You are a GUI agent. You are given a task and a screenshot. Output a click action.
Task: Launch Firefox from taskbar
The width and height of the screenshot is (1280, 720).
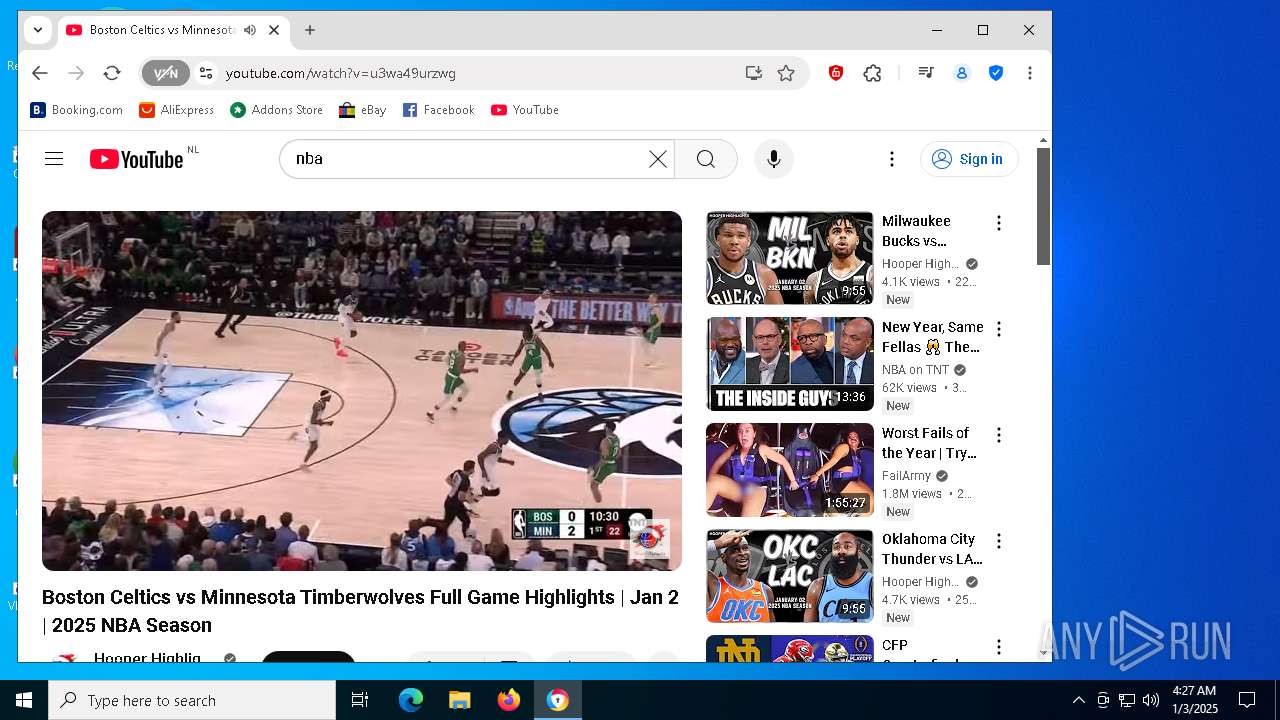(x=508, y=700)
